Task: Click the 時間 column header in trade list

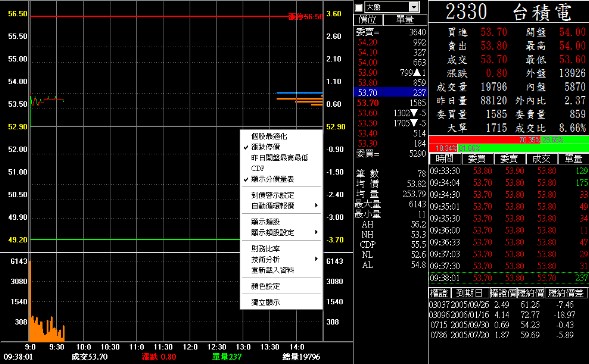Action: coord(445,159)
